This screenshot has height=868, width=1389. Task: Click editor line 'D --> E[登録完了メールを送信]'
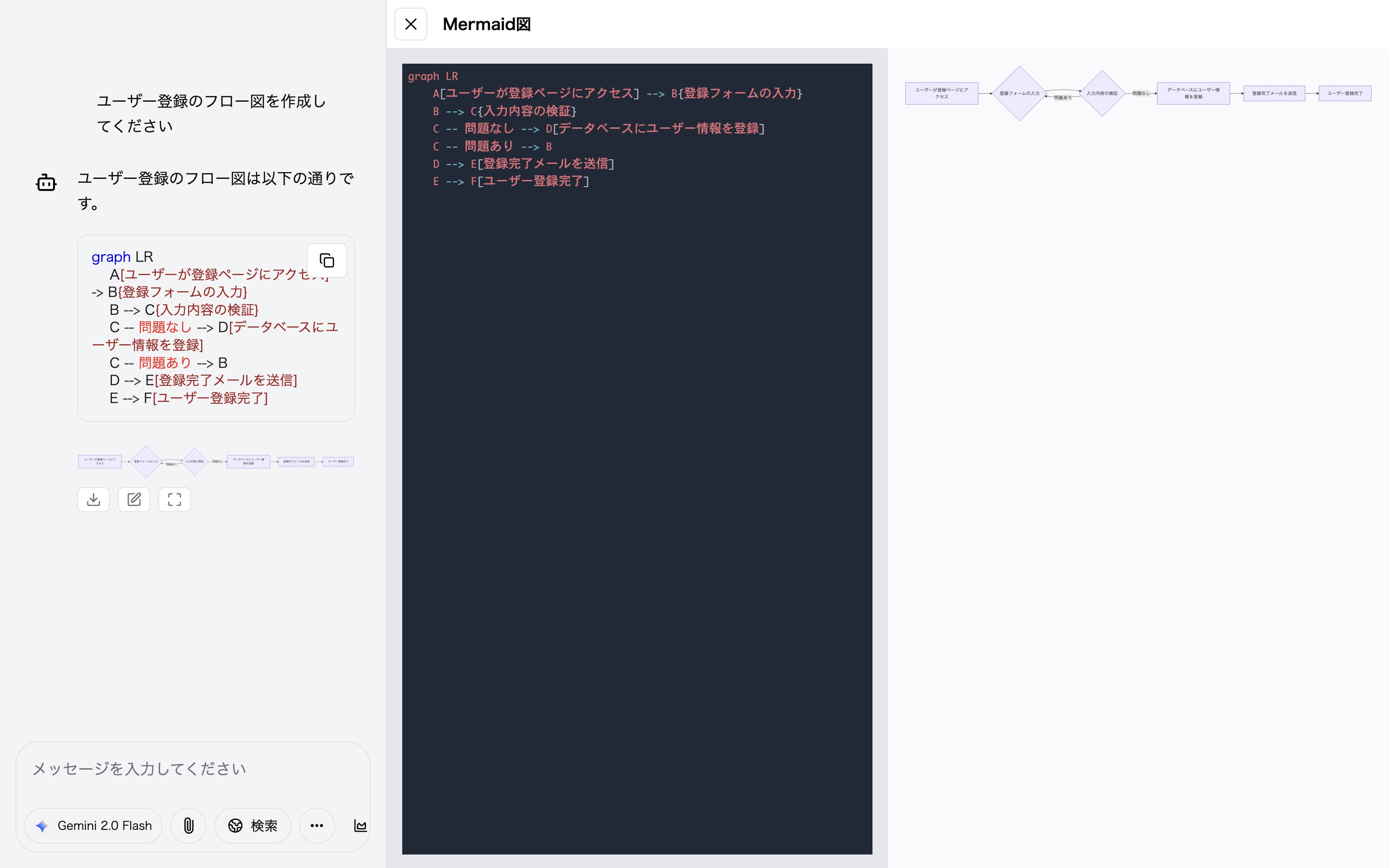pyautogui.click(x=523, y=163)
